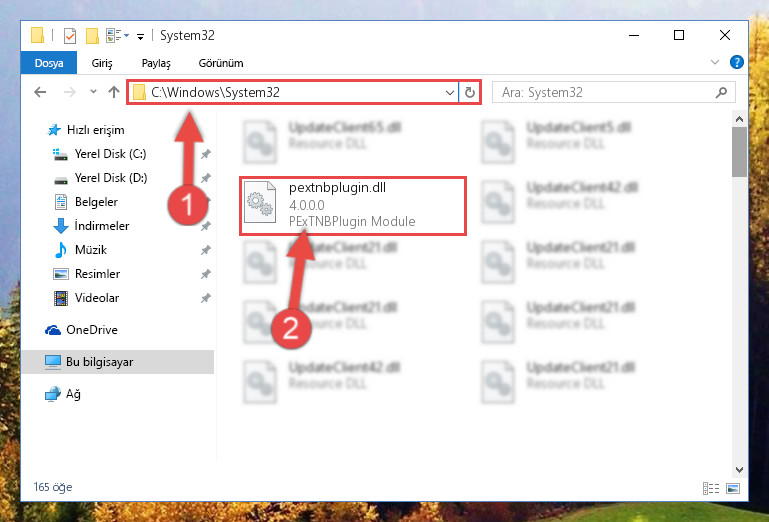
Task: Expand the ribbon with the chevron
Action: point(715,62)
